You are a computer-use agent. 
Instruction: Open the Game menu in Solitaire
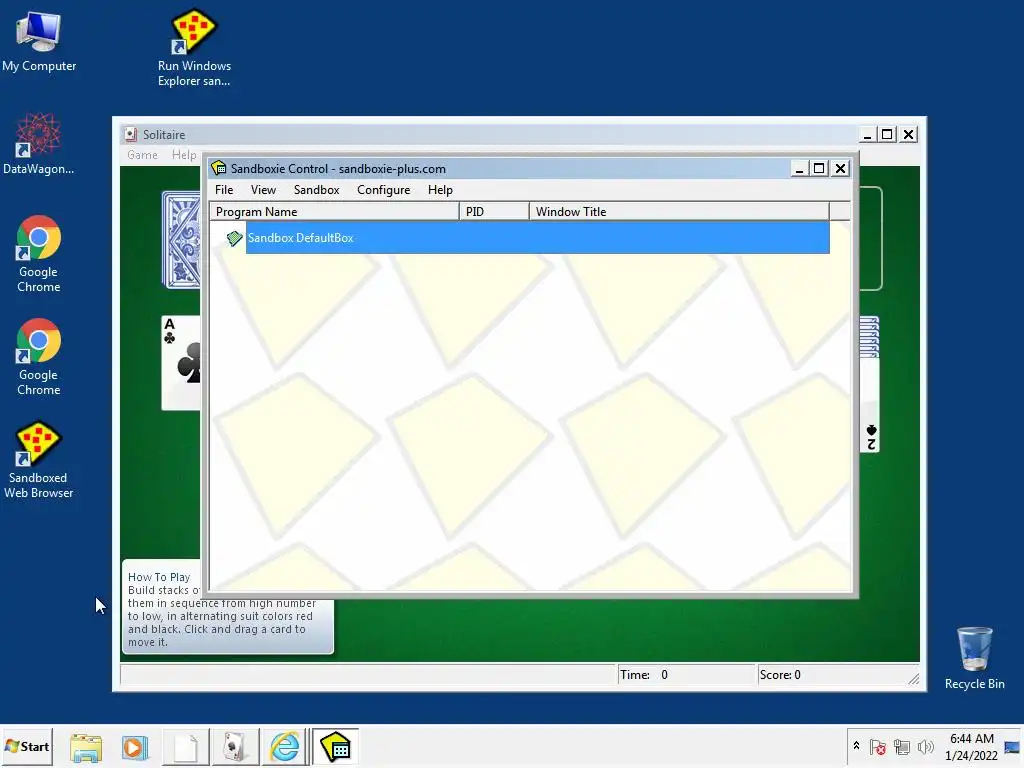pos(142,155)
